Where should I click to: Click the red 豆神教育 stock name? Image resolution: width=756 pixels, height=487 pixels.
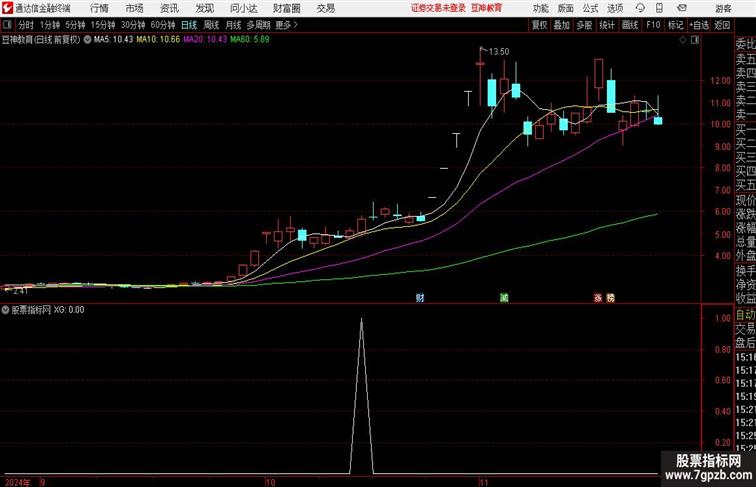486,8
